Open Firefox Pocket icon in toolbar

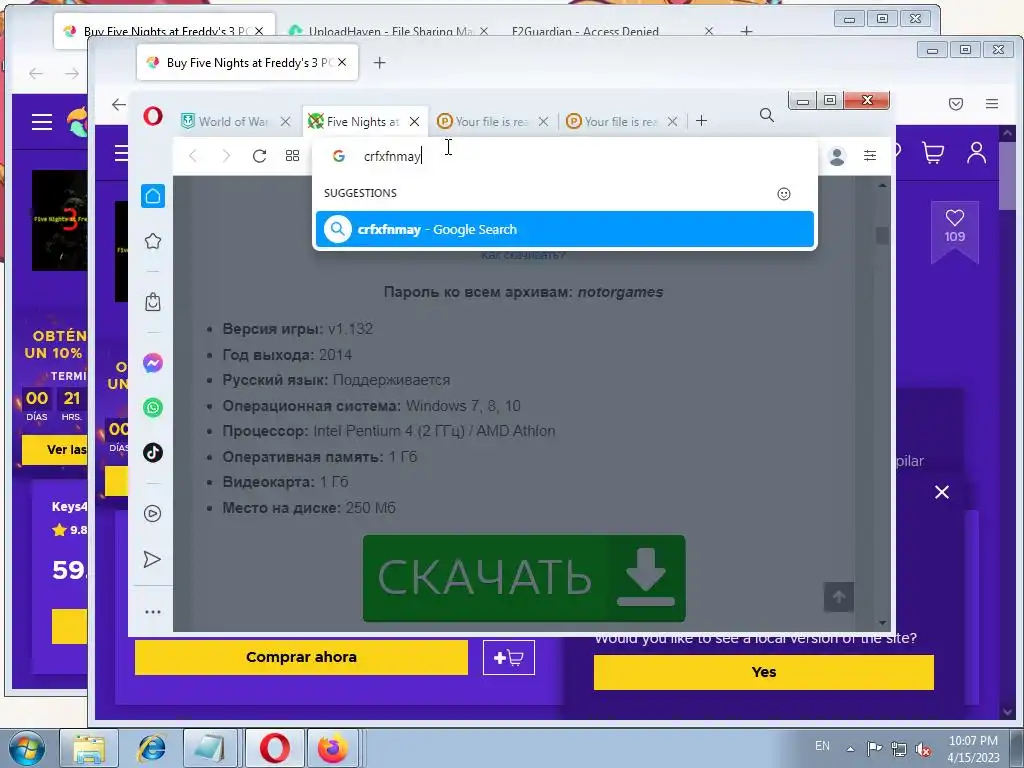[x=955, y=104]
